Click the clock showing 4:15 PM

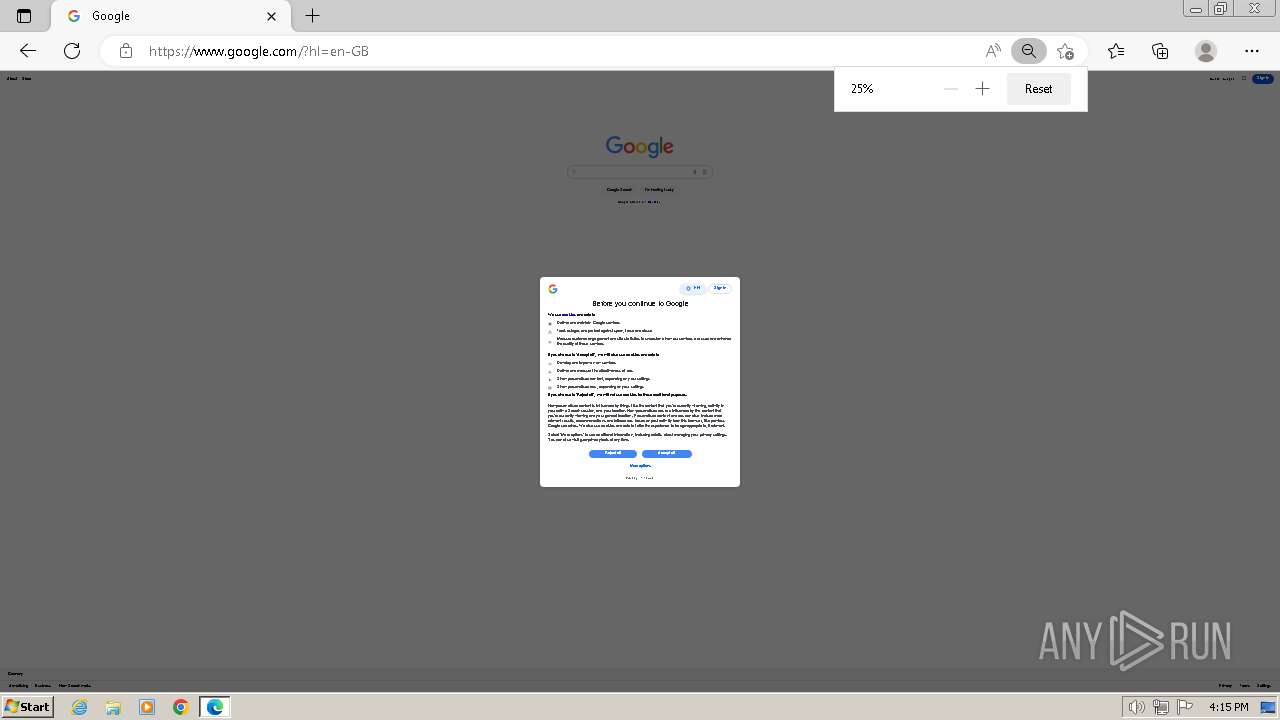click(1228, 707)
